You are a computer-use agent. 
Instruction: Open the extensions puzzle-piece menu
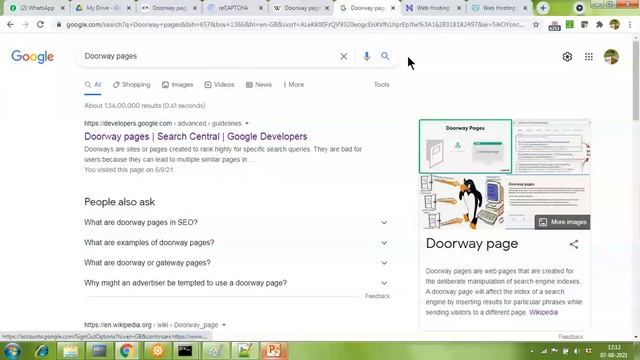click(599, 24)
